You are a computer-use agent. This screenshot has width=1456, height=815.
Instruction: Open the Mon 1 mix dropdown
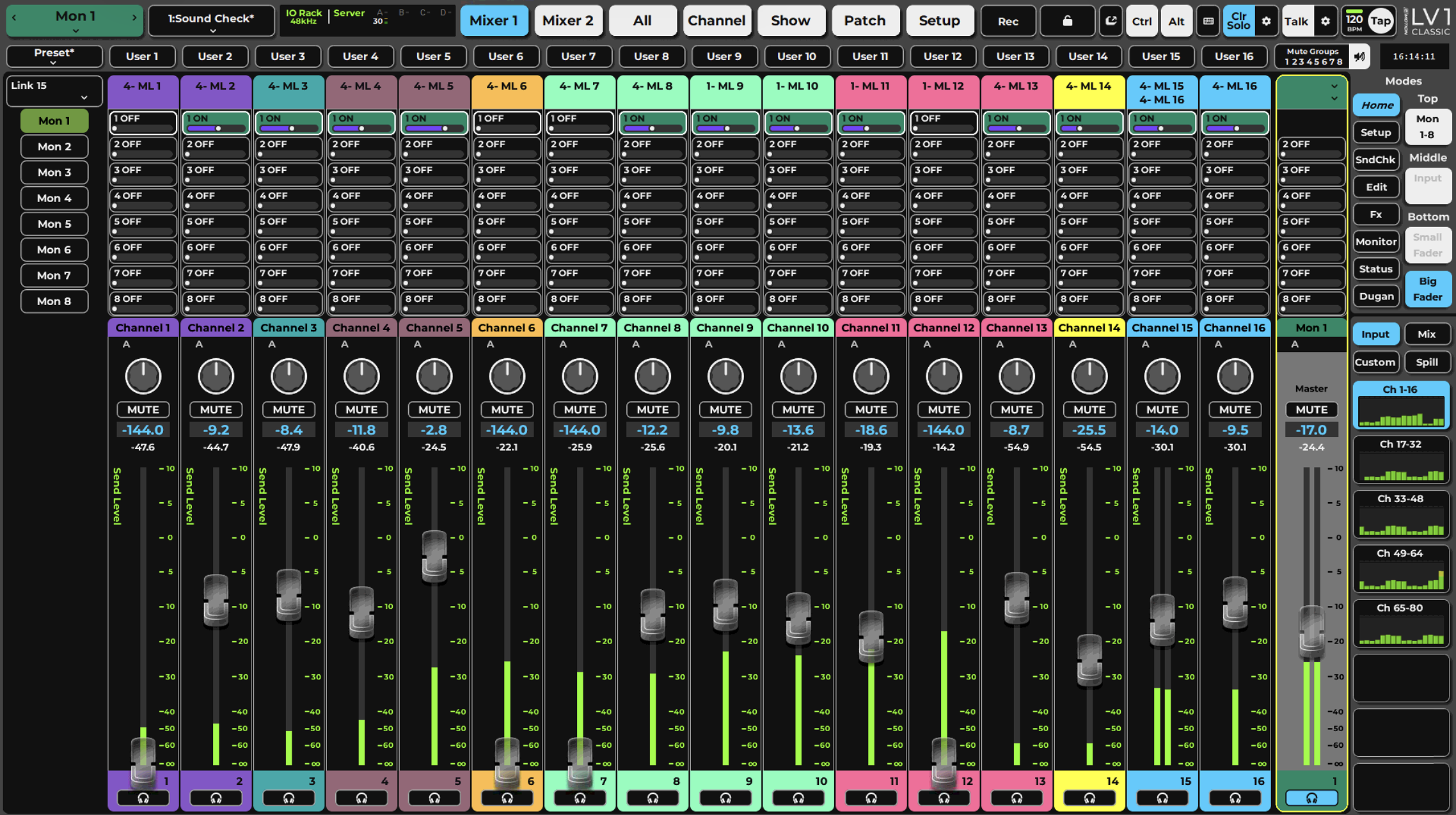75,20
